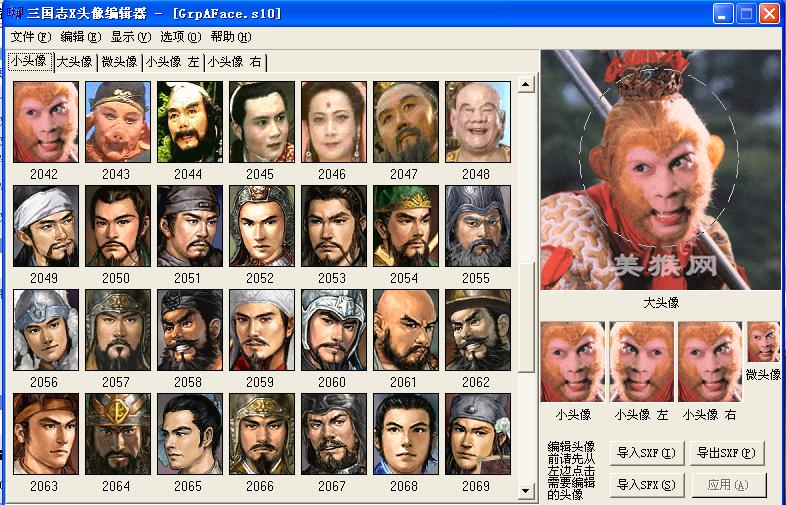This screenshot has width=786, height=505.
Task: Select portrait thumbnail 2061
Action: tap(406, 330)
